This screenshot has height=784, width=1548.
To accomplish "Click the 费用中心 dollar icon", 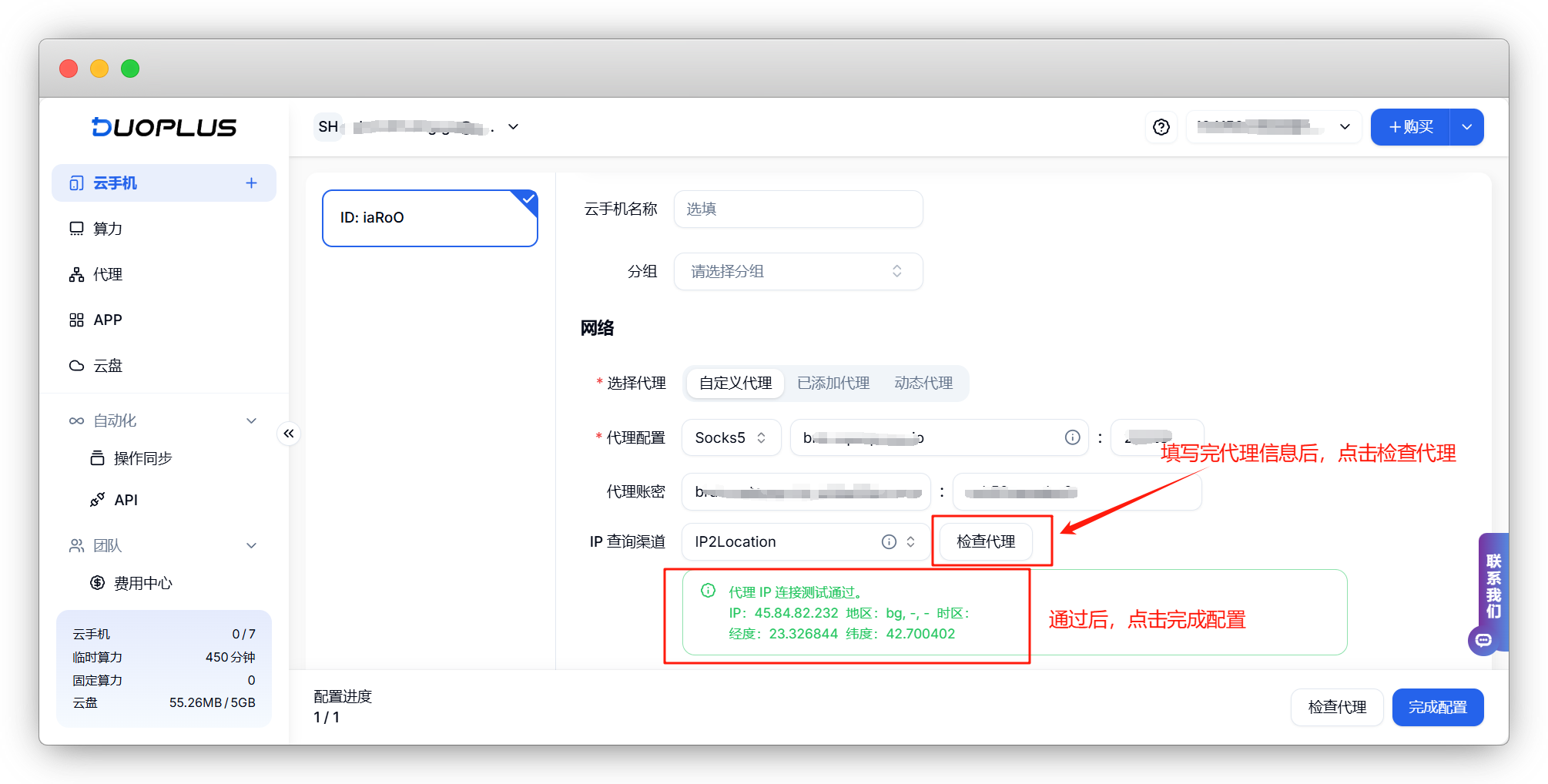I will (97, 583).
